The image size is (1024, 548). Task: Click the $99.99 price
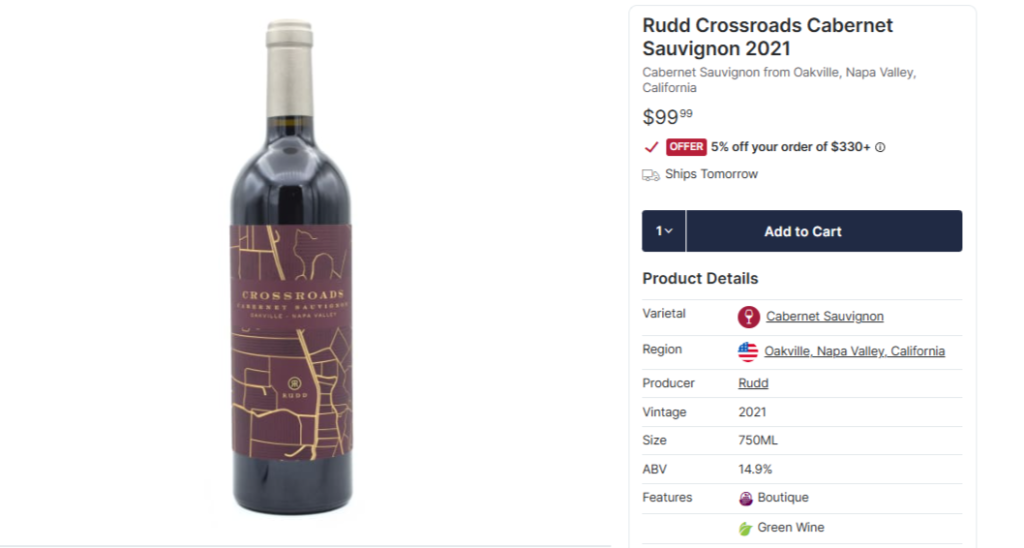pos(669,117)
